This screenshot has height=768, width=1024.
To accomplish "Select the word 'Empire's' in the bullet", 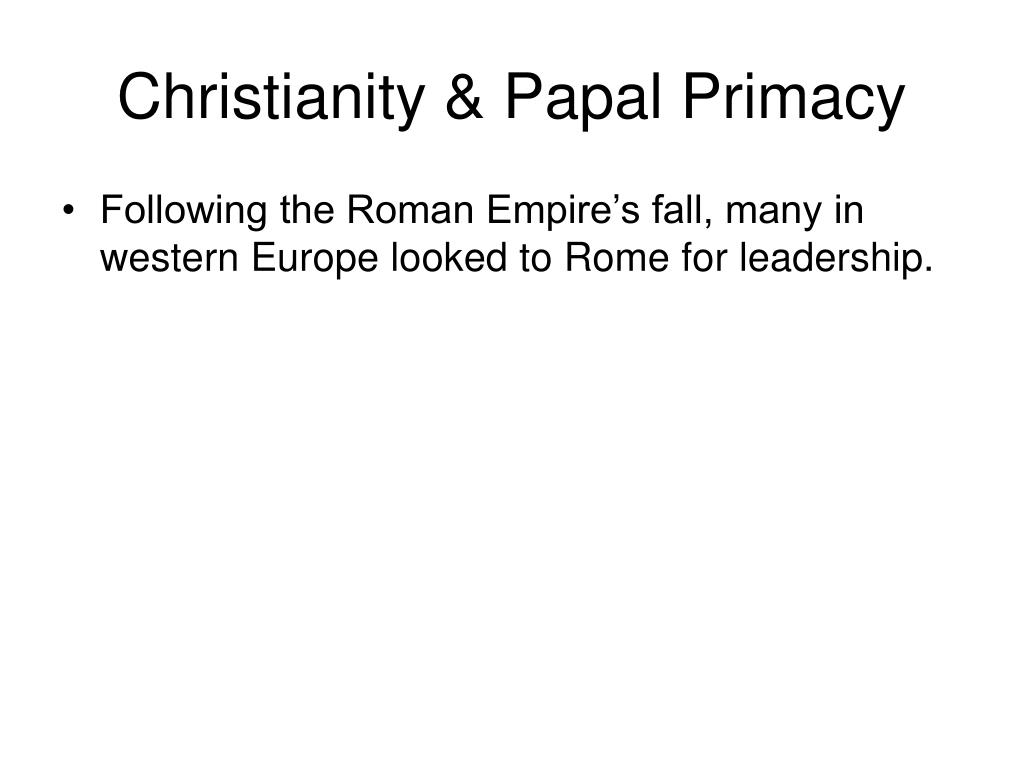I will coord(563,212).
